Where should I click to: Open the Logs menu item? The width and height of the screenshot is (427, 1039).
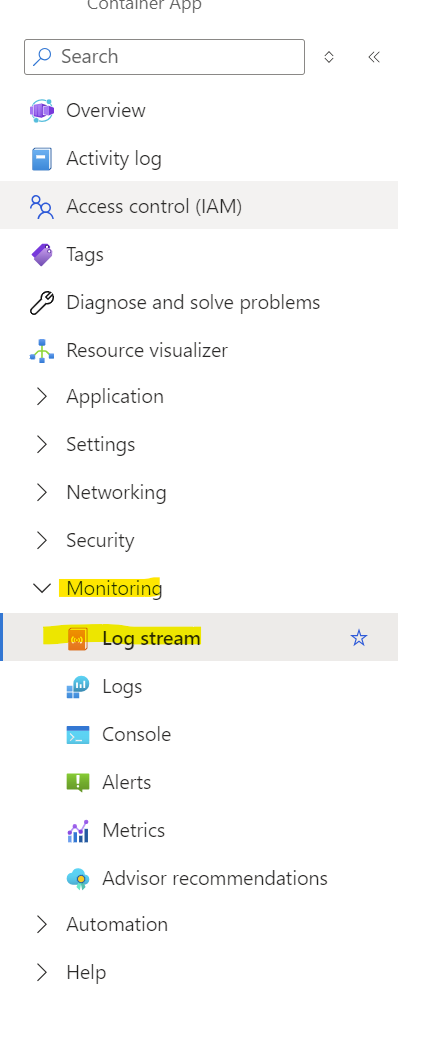coord(122,686)
